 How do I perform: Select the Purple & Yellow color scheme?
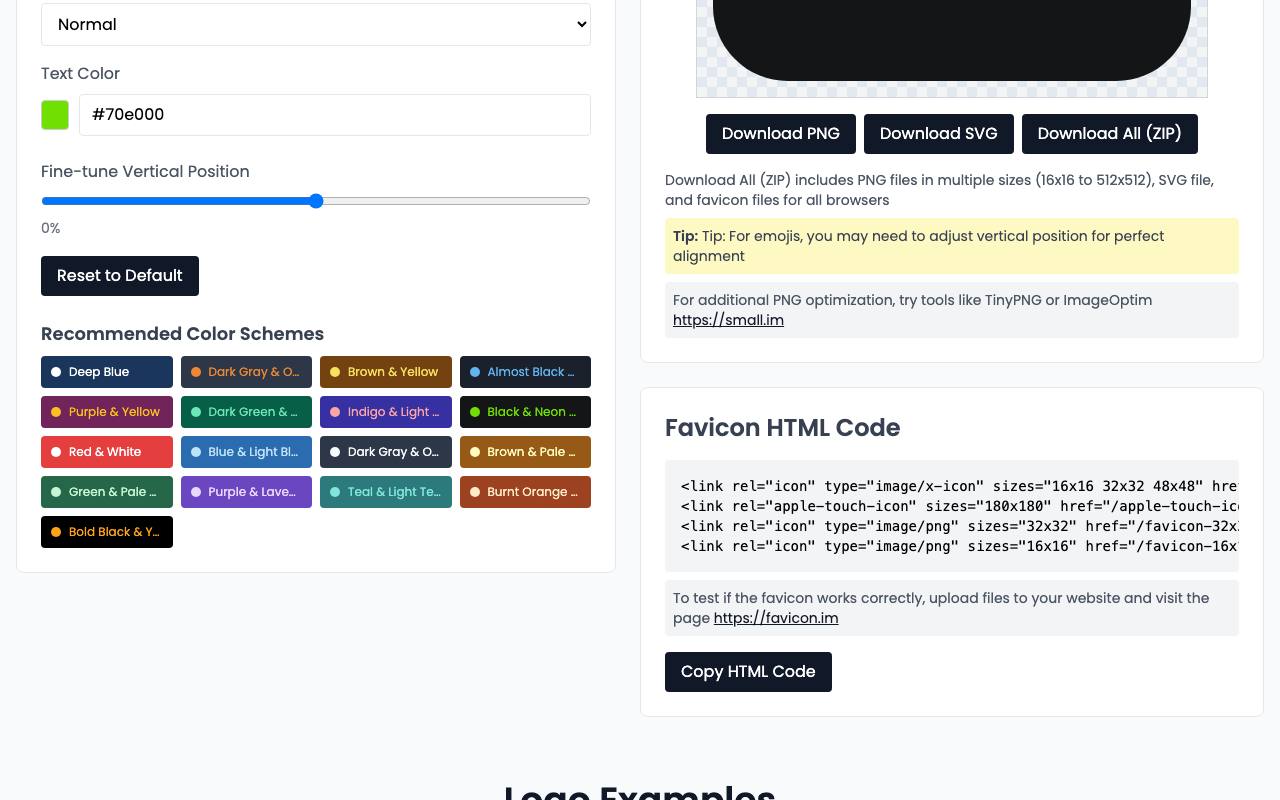107,412
